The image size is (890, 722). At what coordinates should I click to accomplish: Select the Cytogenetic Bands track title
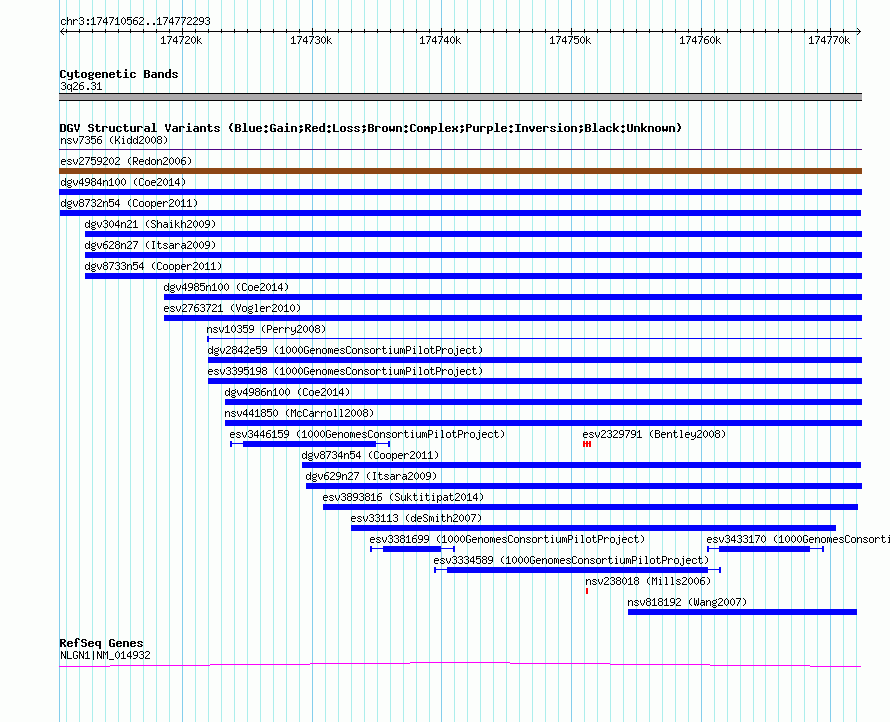click(119, 74)
